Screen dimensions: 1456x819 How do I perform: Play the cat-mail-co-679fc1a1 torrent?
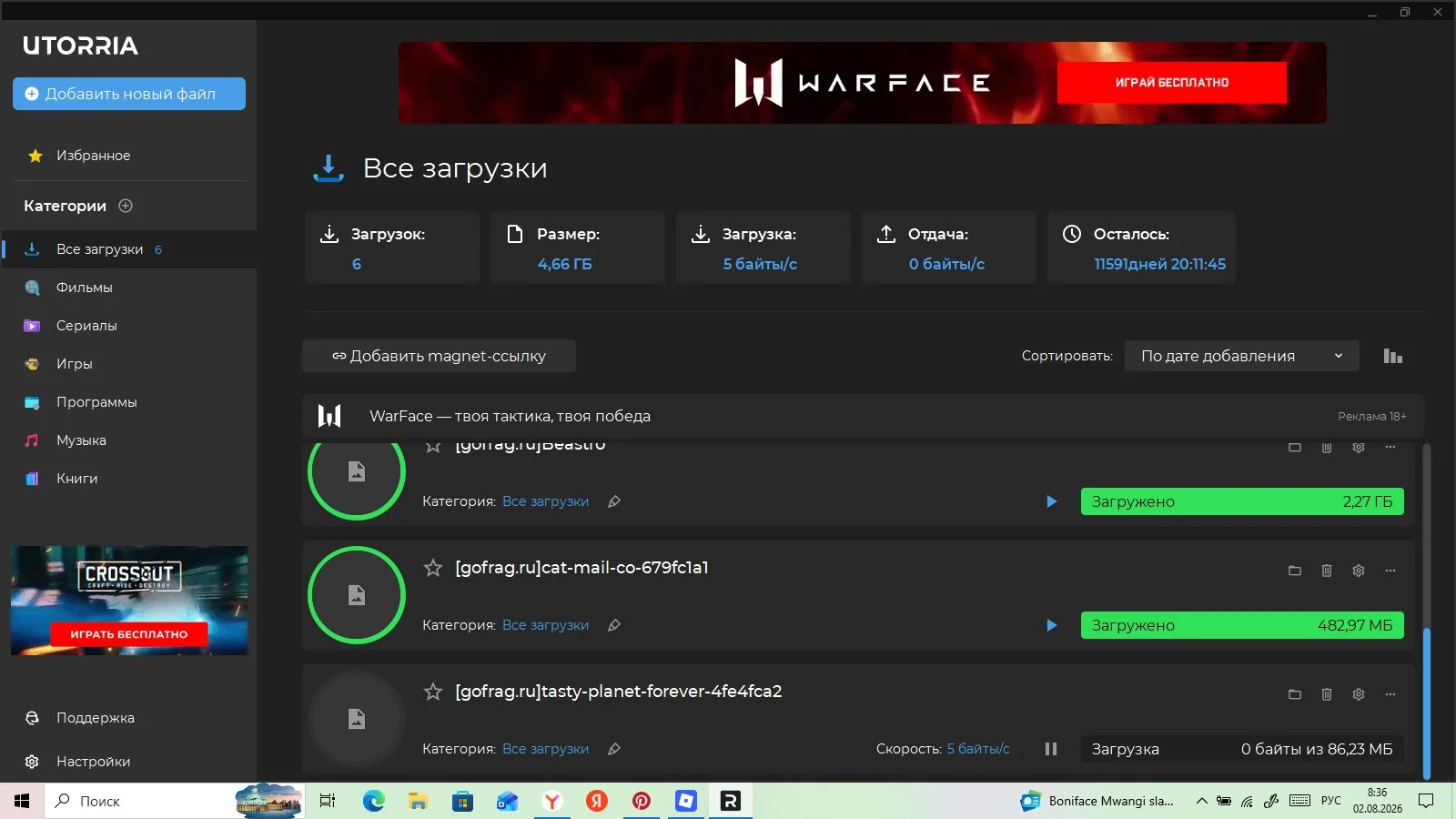1052,625
